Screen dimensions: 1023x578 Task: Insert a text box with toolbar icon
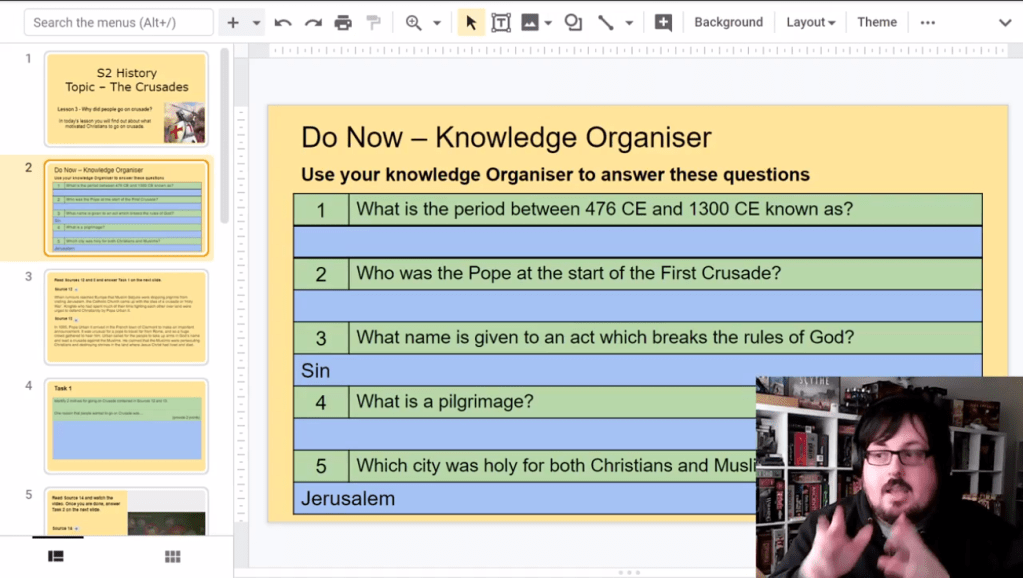tap(500, 23)
